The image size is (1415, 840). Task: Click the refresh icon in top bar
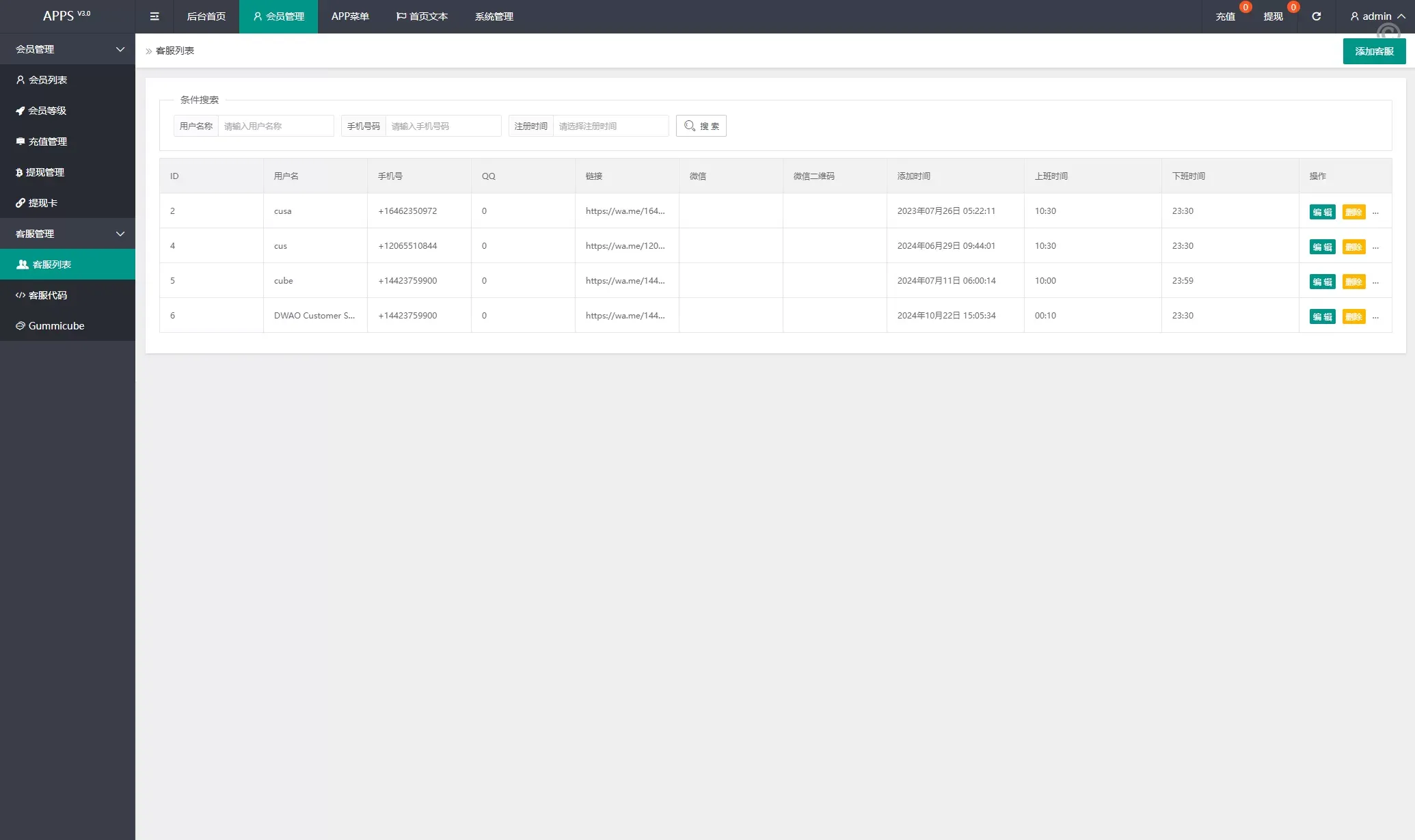[1316, 16]
